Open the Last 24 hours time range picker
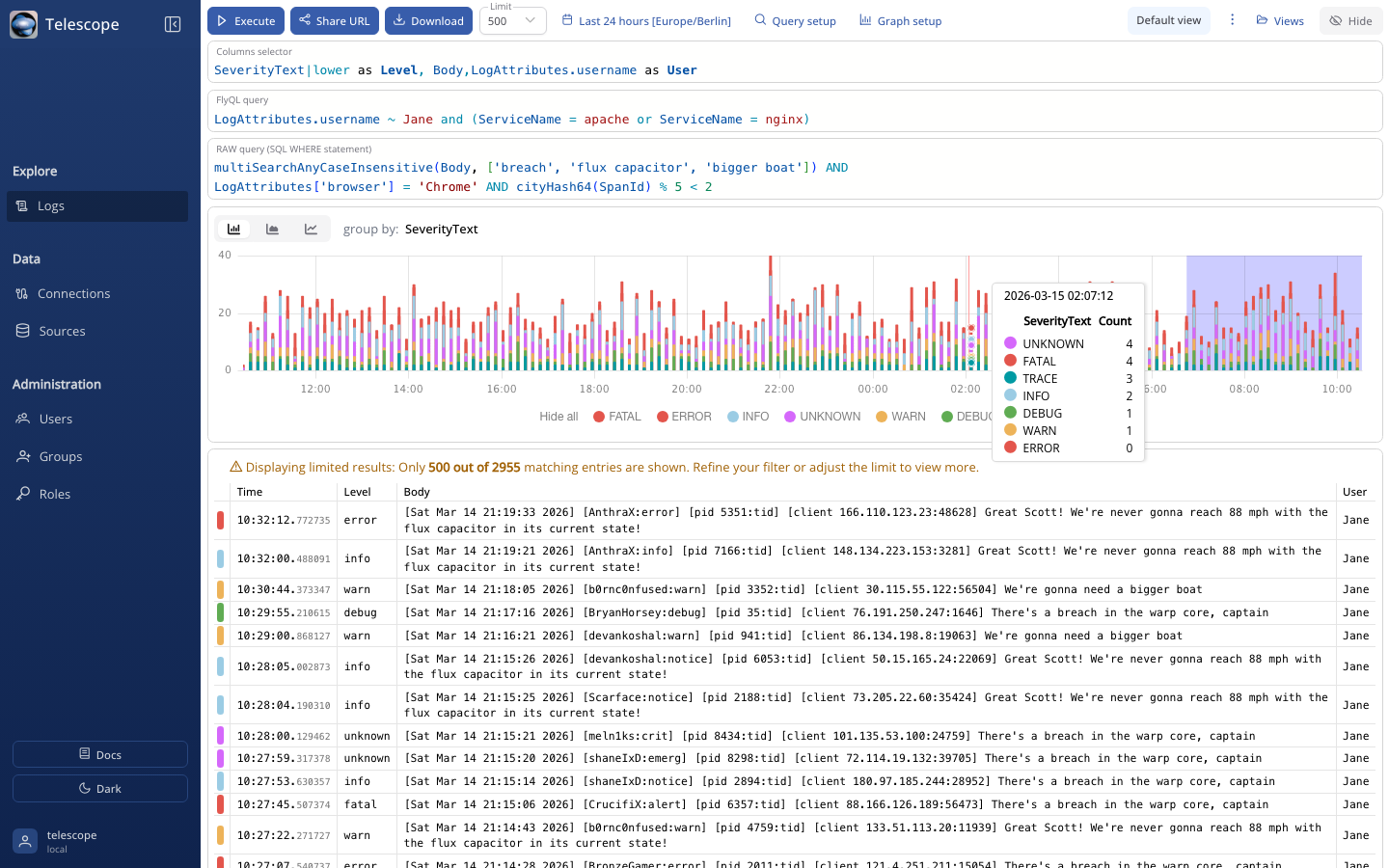 pyautogui.click(x=646, y=20)
